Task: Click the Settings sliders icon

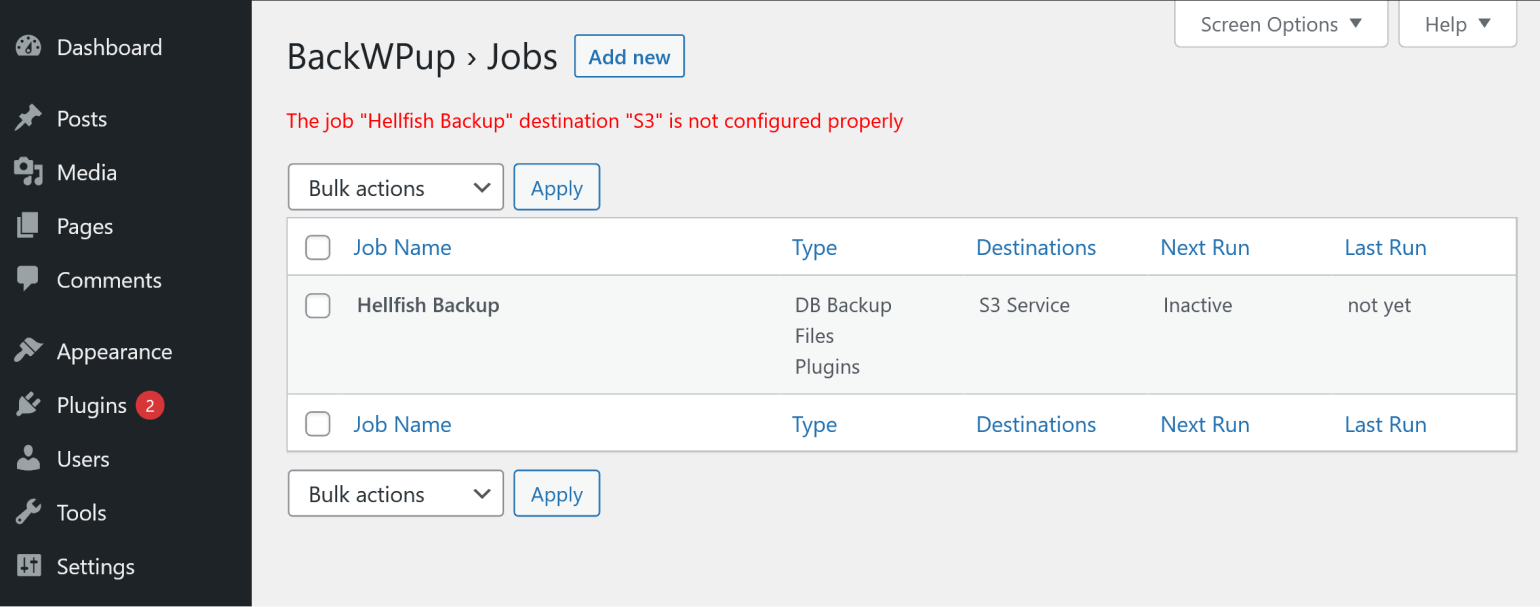Action: point(29,566)
